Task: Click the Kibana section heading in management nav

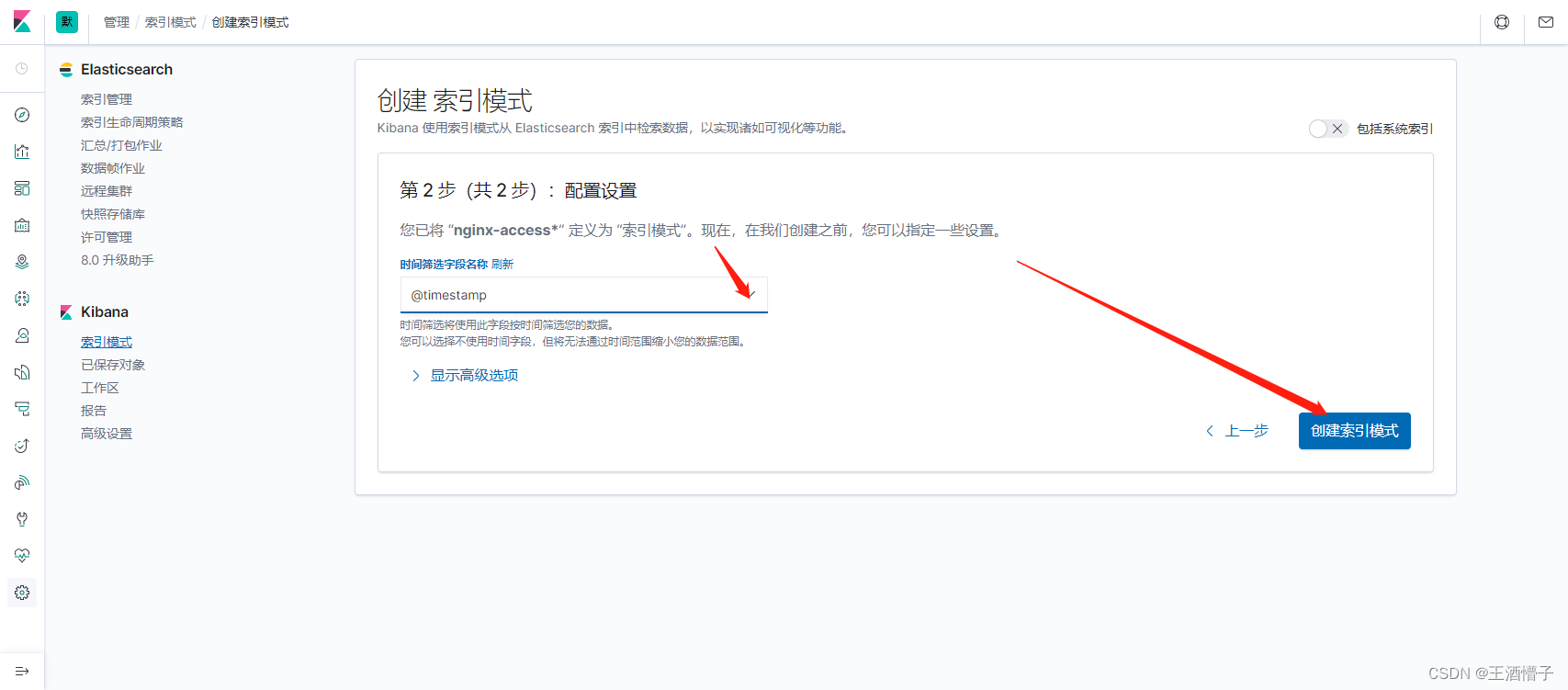Action: (x=105, y=312)
